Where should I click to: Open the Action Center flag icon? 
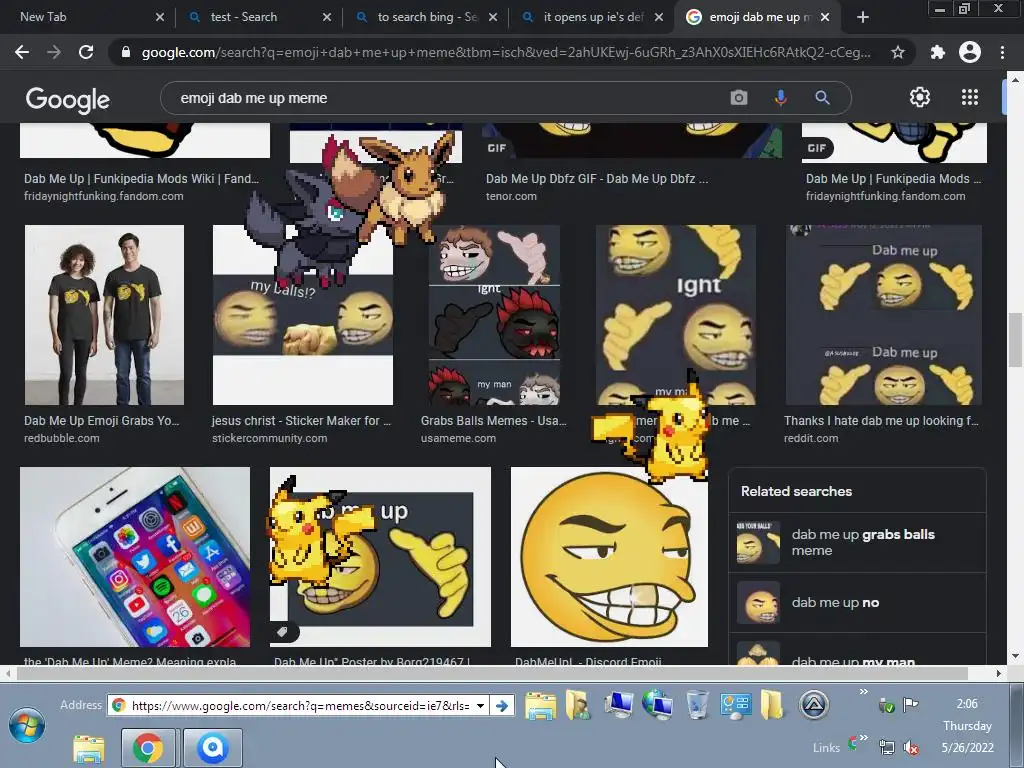coord(910,705)
